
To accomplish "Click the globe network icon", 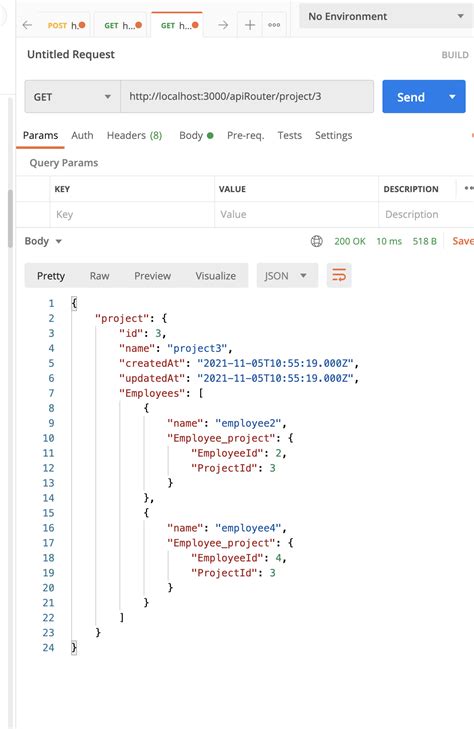I will coord(316,241).
